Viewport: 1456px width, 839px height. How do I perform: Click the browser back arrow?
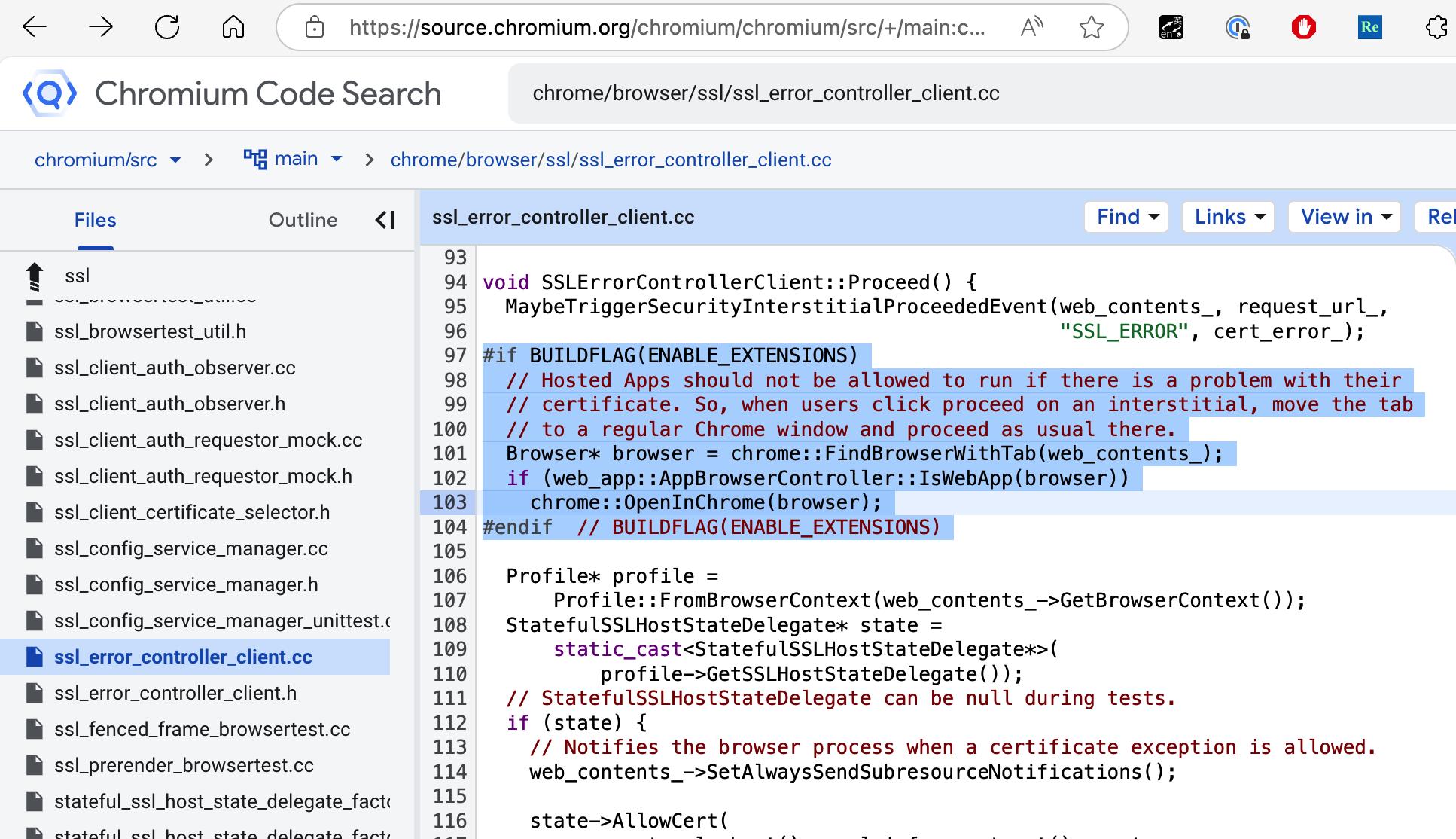click(x=35, y=28)
